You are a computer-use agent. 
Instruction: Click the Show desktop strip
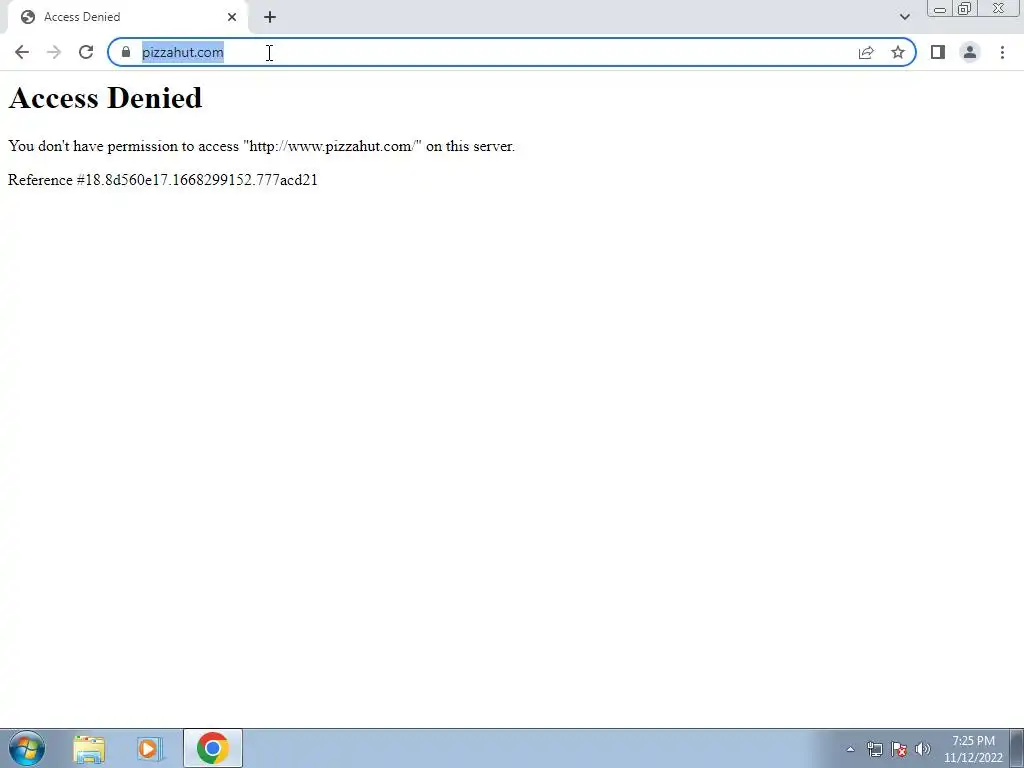1017,748
